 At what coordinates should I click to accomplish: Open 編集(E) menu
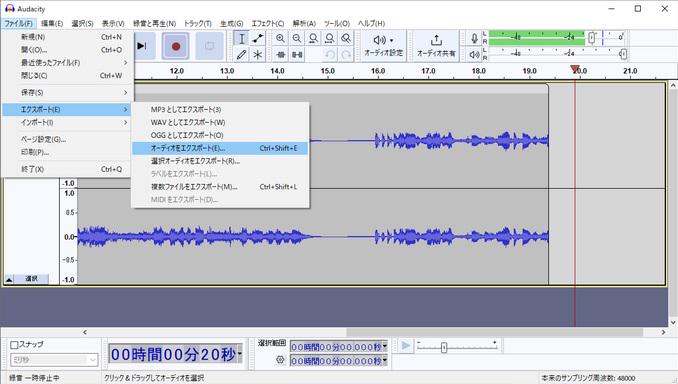[x=52, y=23]
